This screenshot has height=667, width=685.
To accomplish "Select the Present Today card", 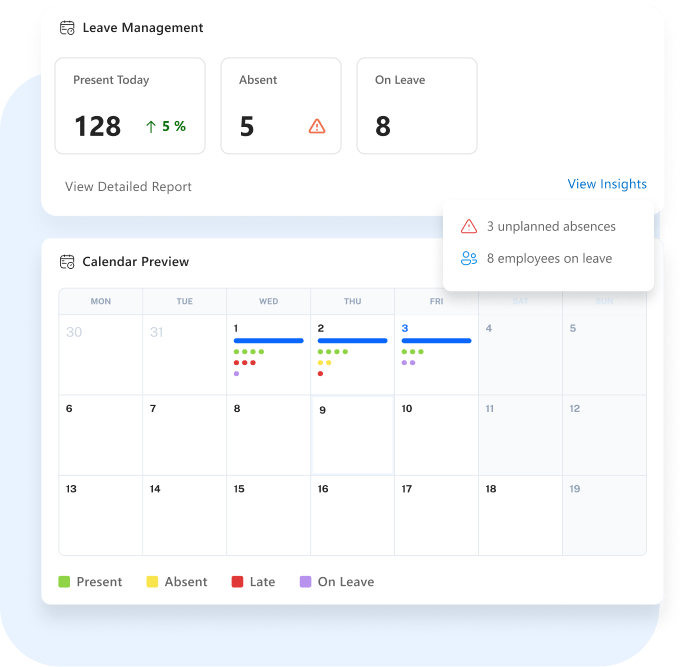I will pos(130,106).
